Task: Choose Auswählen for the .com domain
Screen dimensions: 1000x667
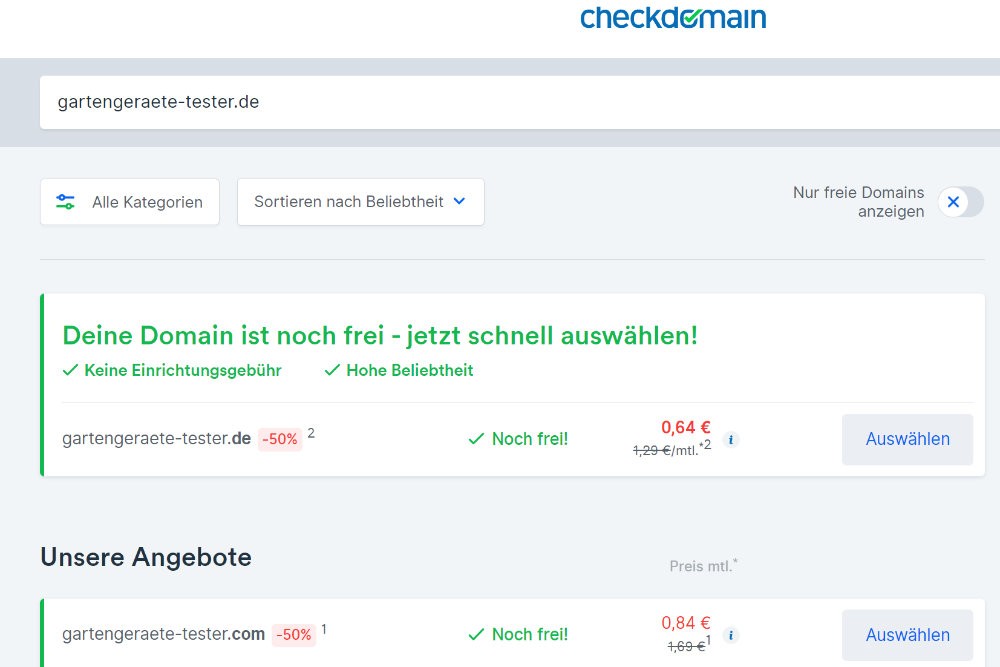Action: (907, 634)
